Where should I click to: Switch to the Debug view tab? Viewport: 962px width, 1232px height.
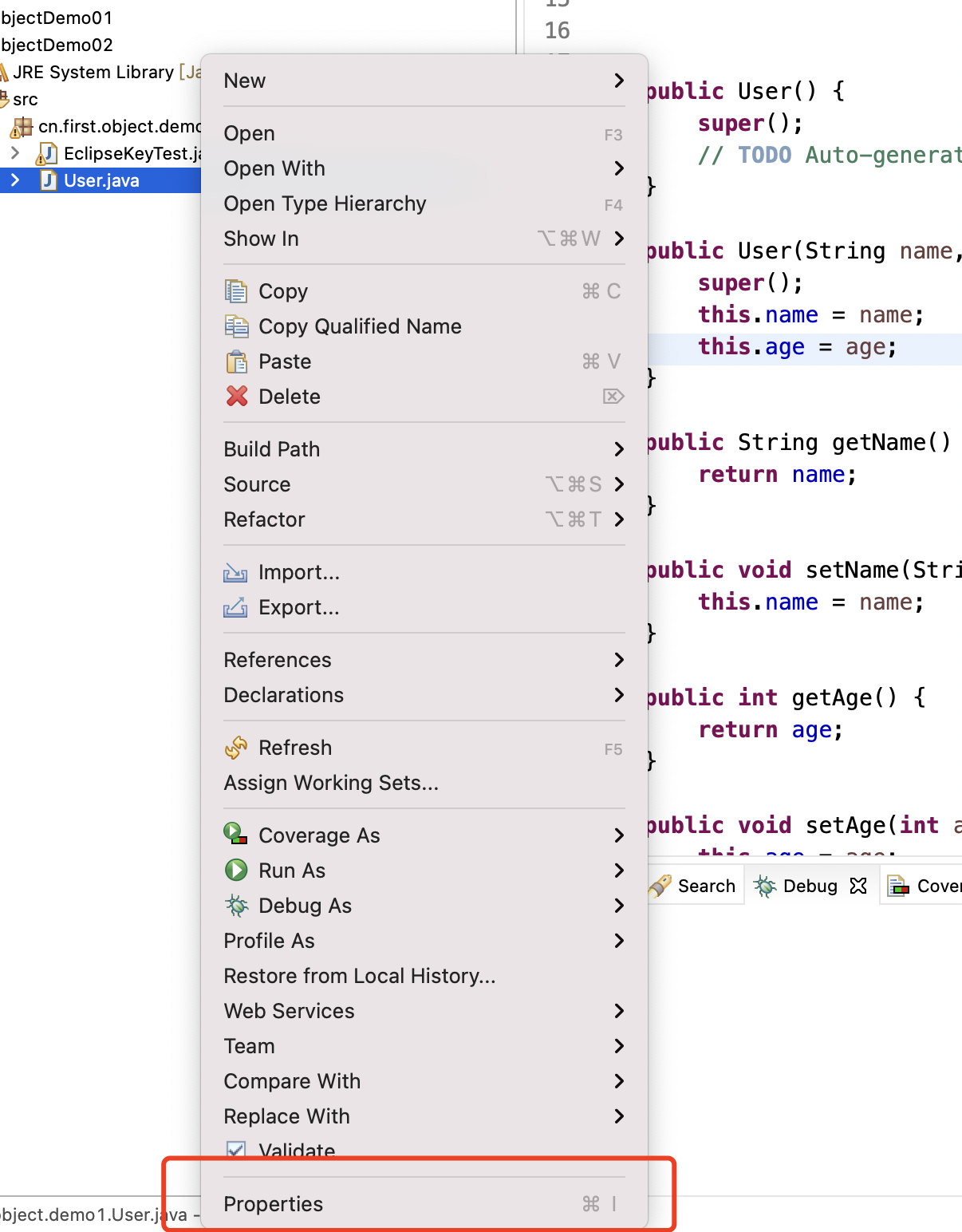pos(798,886)
